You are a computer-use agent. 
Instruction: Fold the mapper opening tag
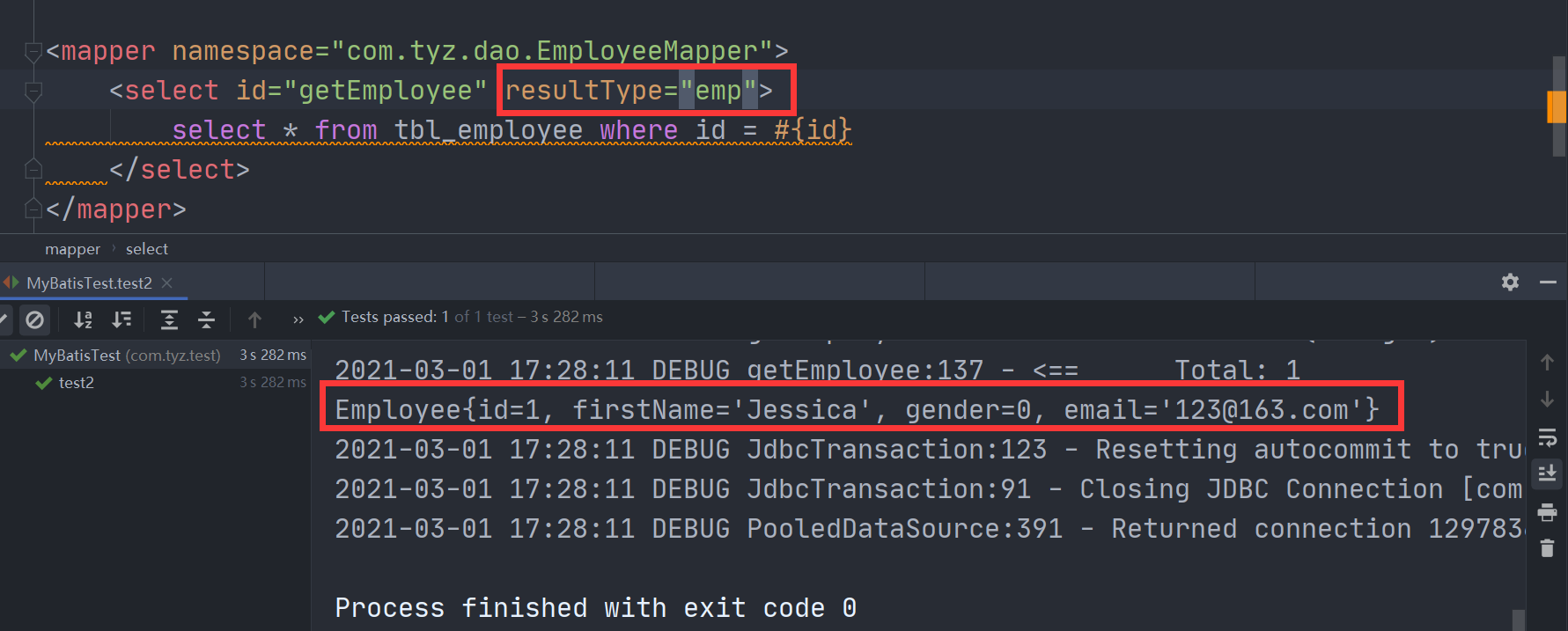(x=33, y=51)
